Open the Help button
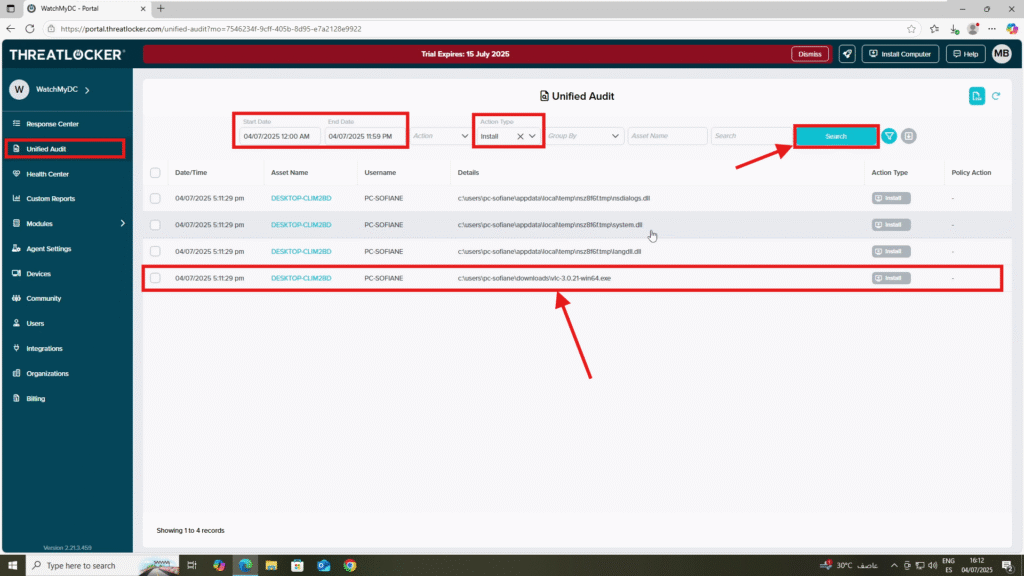The height and width of the screenshot is (576, 1024). (x=965, y=54)
